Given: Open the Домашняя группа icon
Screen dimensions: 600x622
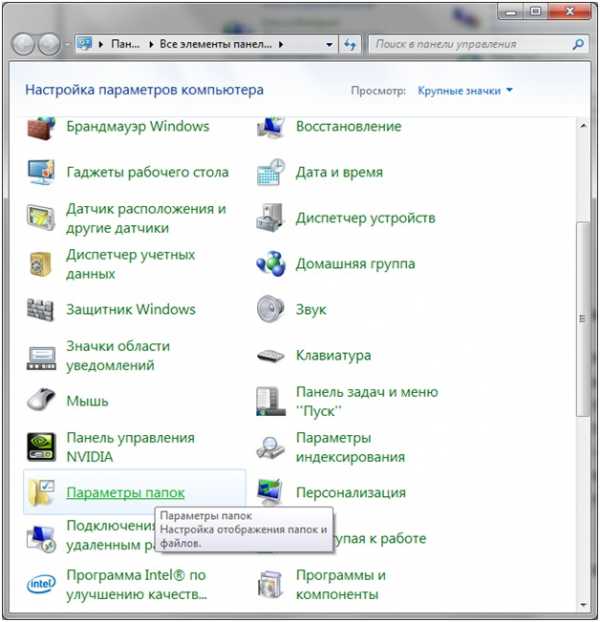Looking at the screenshot, I should point(271,264).
